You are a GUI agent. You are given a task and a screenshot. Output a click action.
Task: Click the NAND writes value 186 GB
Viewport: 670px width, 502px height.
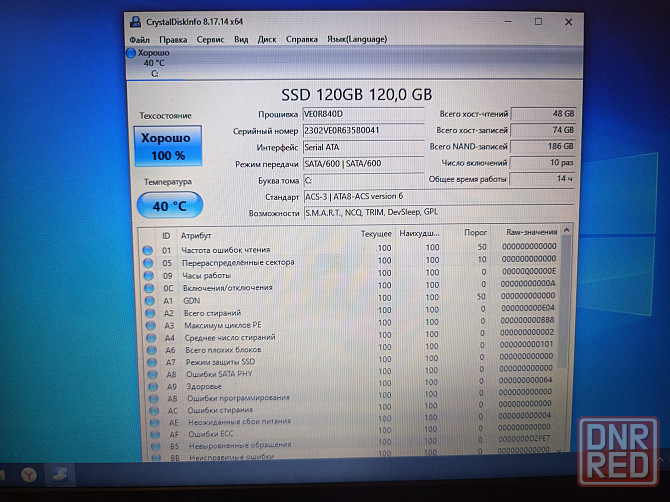click(543, 147)
